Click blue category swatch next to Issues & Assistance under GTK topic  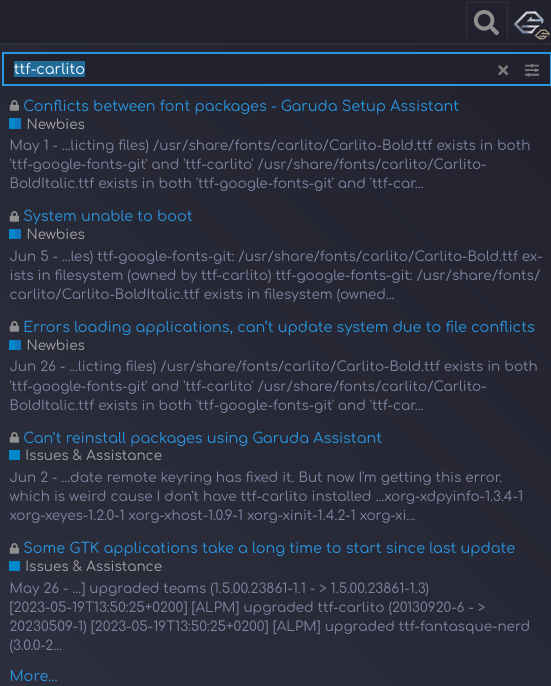point(14,566)
